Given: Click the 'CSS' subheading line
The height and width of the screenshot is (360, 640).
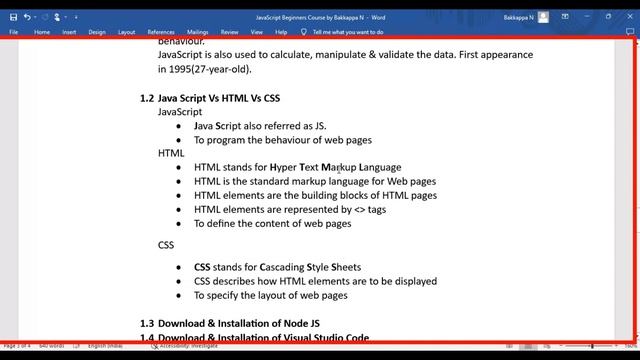Looking at the screenshot, I should point(166,245).
